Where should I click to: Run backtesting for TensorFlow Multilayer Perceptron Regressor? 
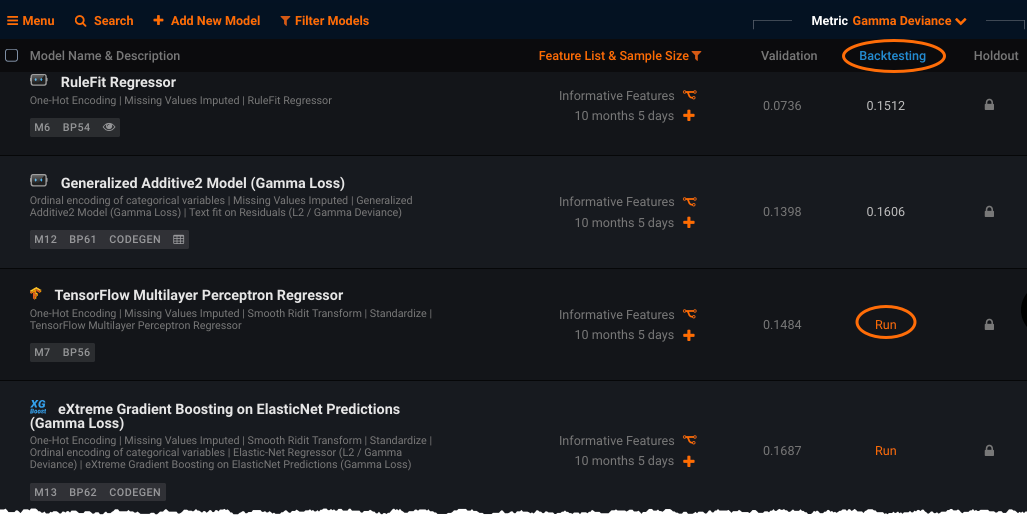coord(886,325)
